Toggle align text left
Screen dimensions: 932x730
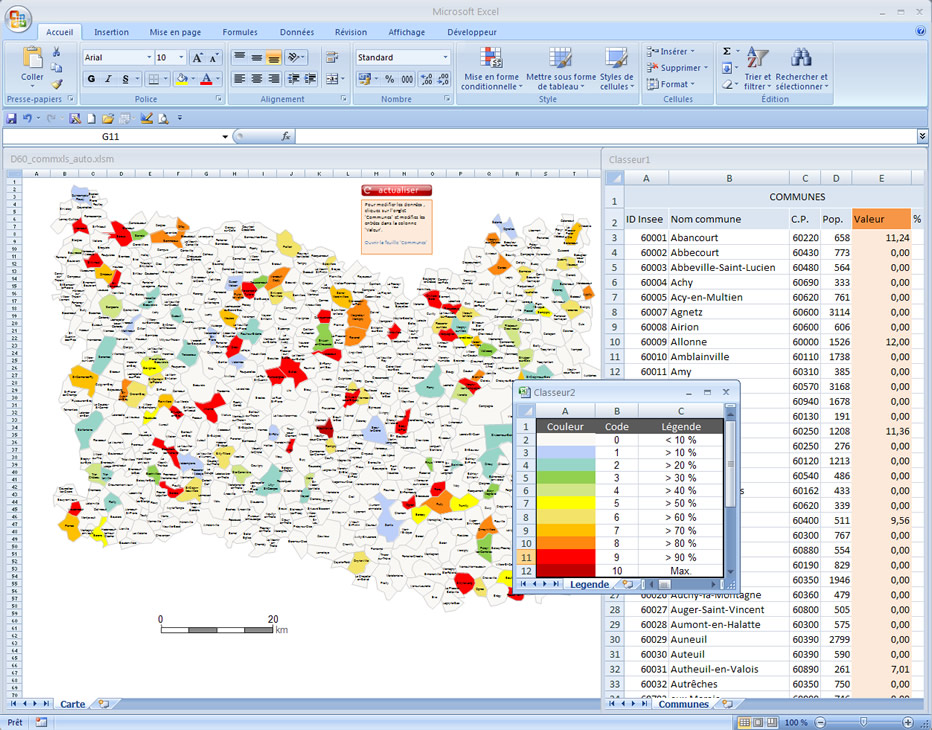(x=240, y=78)
